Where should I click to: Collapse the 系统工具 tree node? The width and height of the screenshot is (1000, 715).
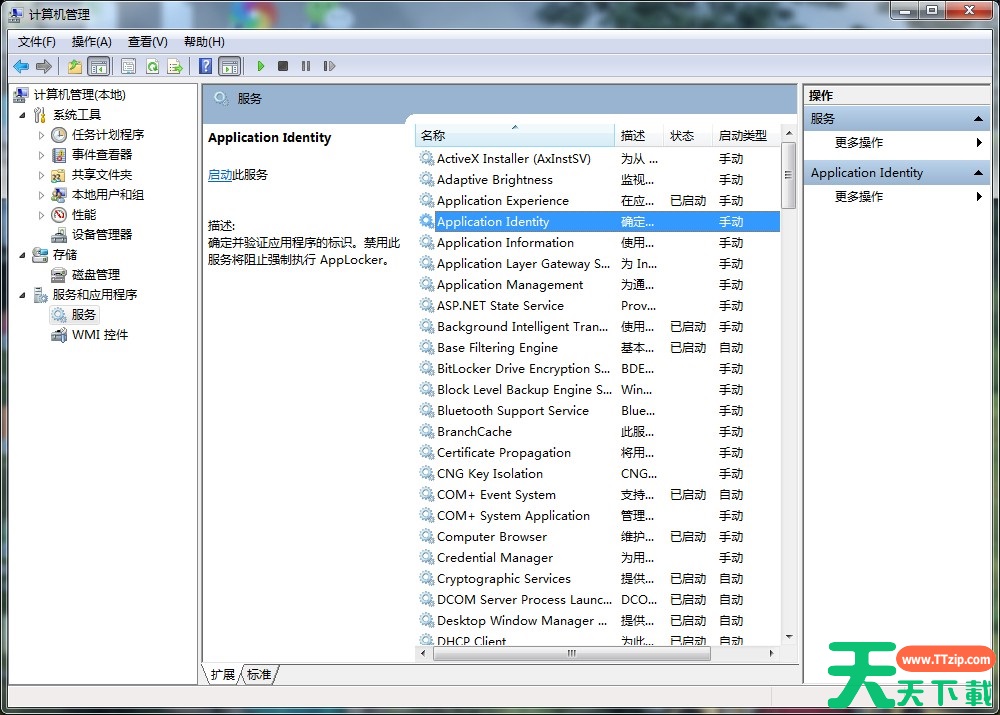pos(23,115)
